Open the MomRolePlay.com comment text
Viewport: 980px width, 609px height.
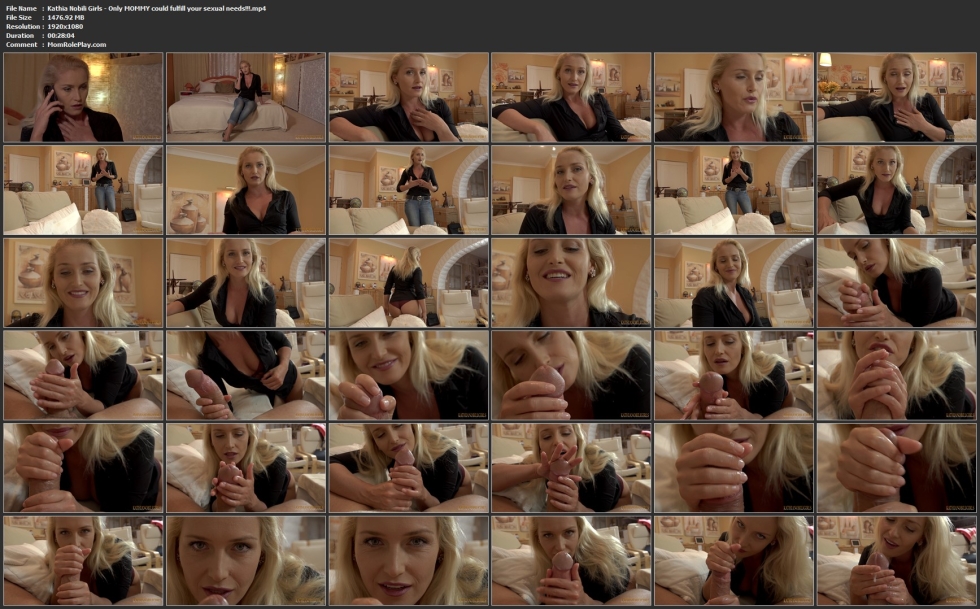point(76,44)
